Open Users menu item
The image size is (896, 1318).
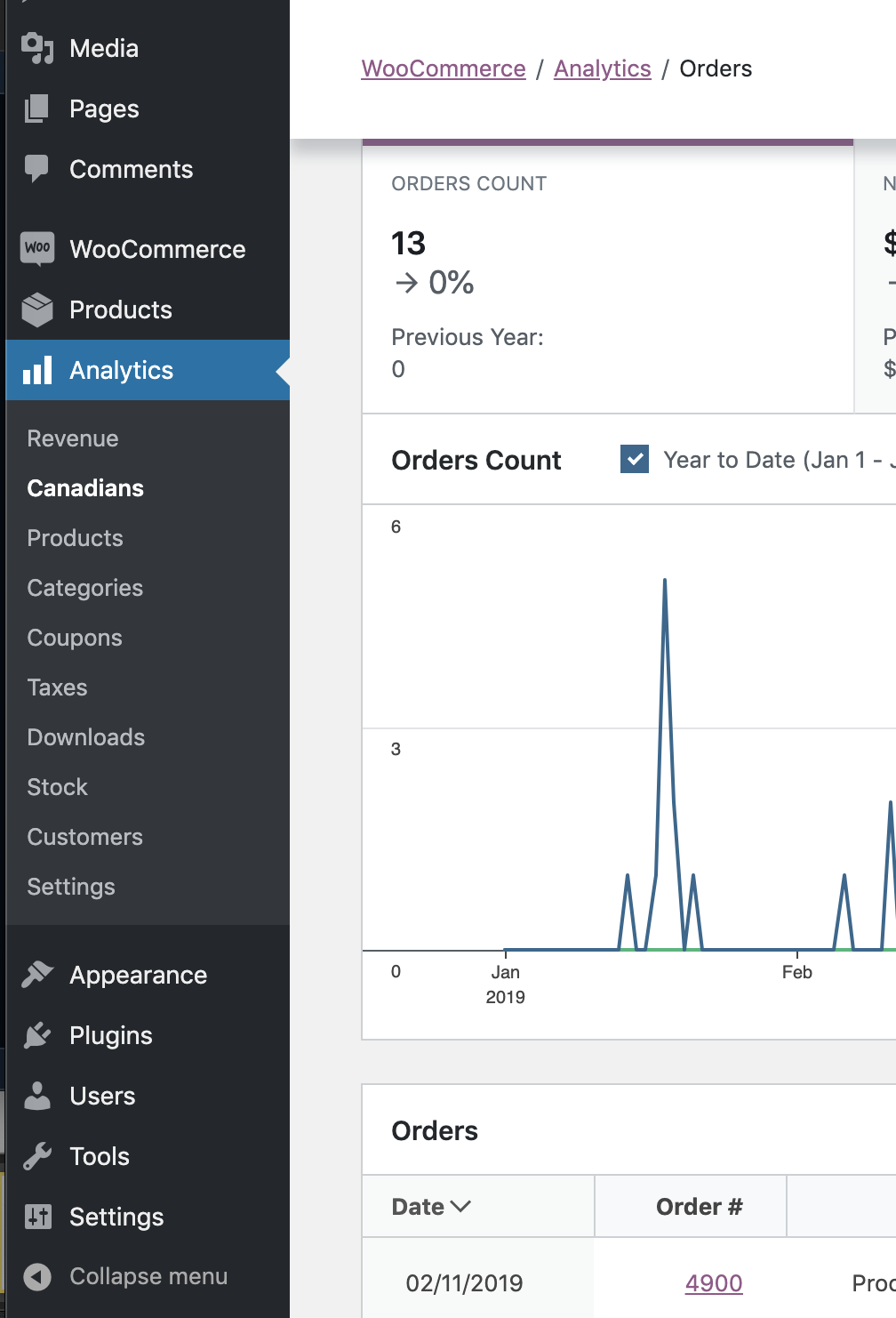103,1096
